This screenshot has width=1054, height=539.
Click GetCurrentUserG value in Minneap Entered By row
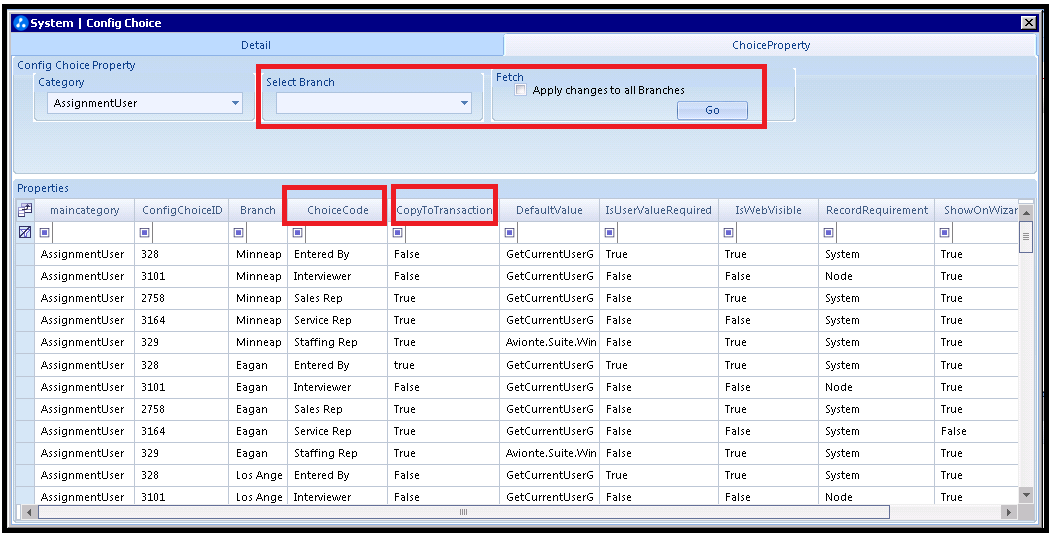coord(551,254)
